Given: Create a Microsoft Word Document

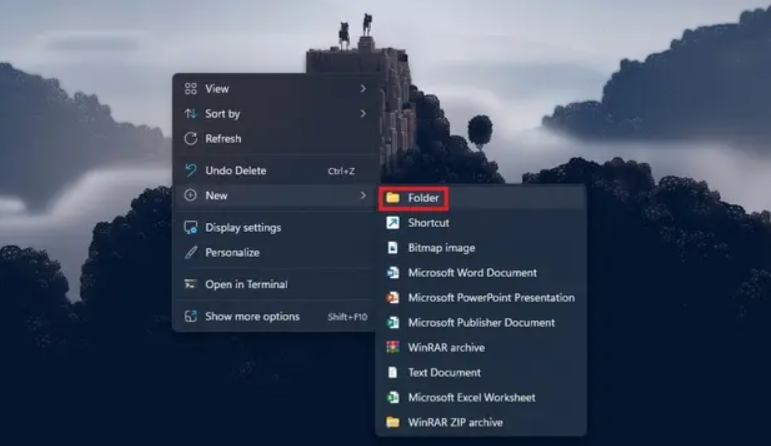Looking at the screenshot, I should [481, 272].
